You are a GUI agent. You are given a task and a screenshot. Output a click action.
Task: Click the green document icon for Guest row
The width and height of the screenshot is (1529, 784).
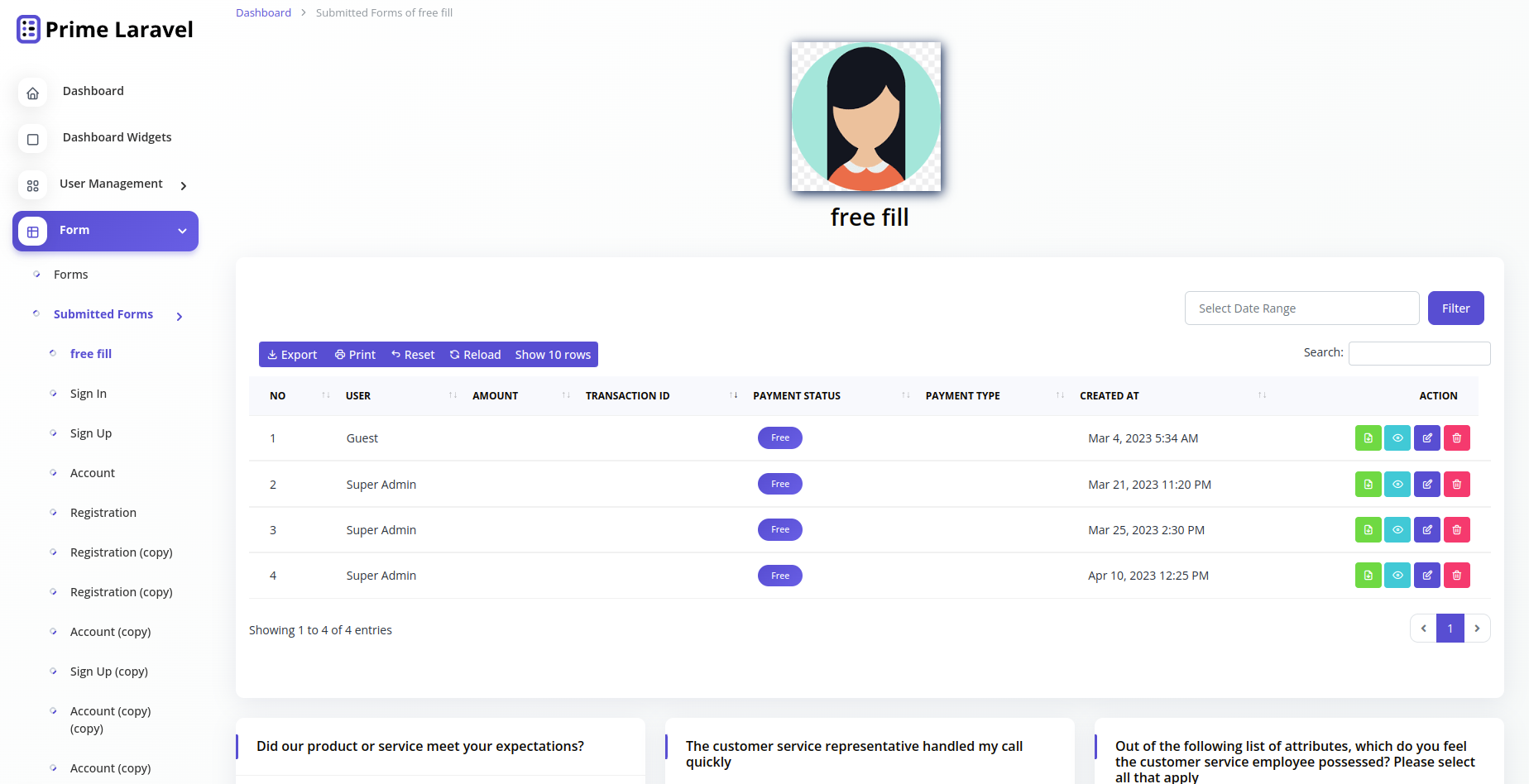coord(1368,438)
